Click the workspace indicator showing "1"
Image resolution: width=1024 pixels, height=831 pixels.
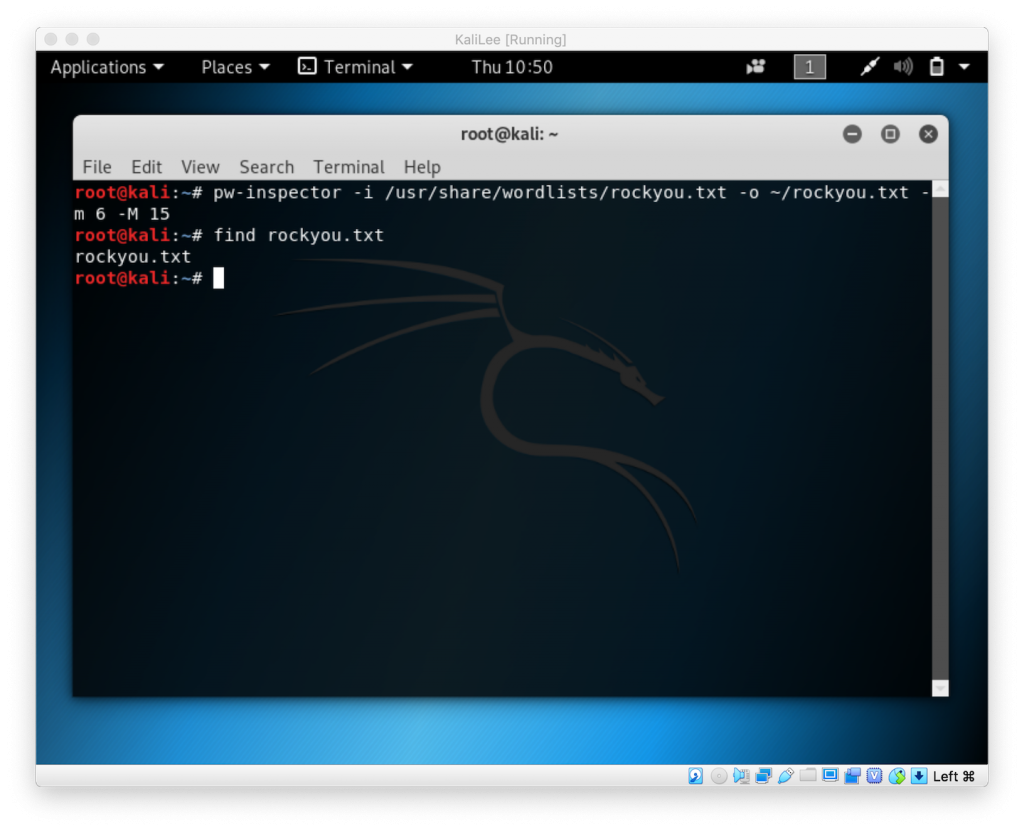tap(810, 67)
